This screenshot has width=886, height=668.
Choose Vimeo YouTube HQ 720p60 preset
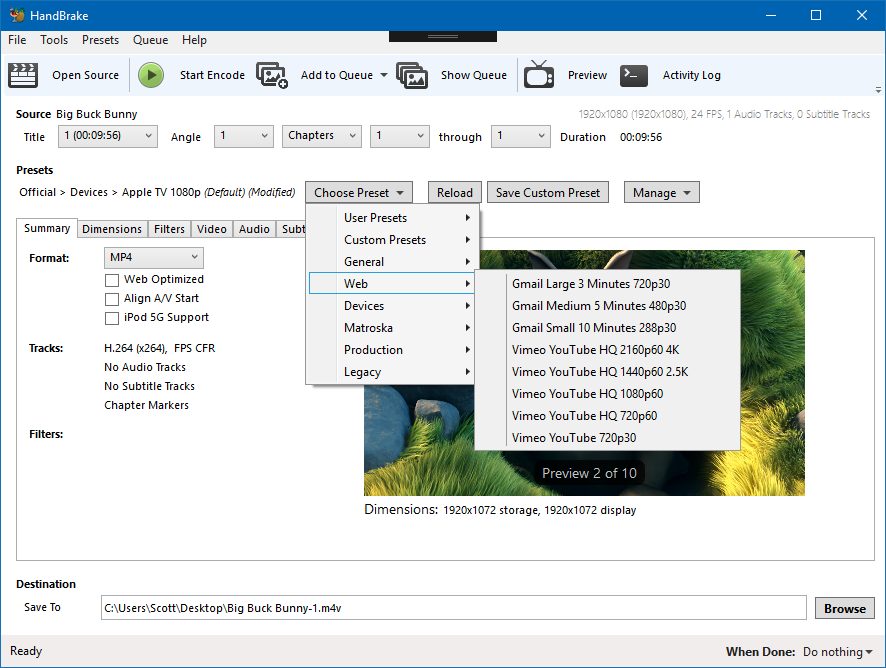point(607,416)
